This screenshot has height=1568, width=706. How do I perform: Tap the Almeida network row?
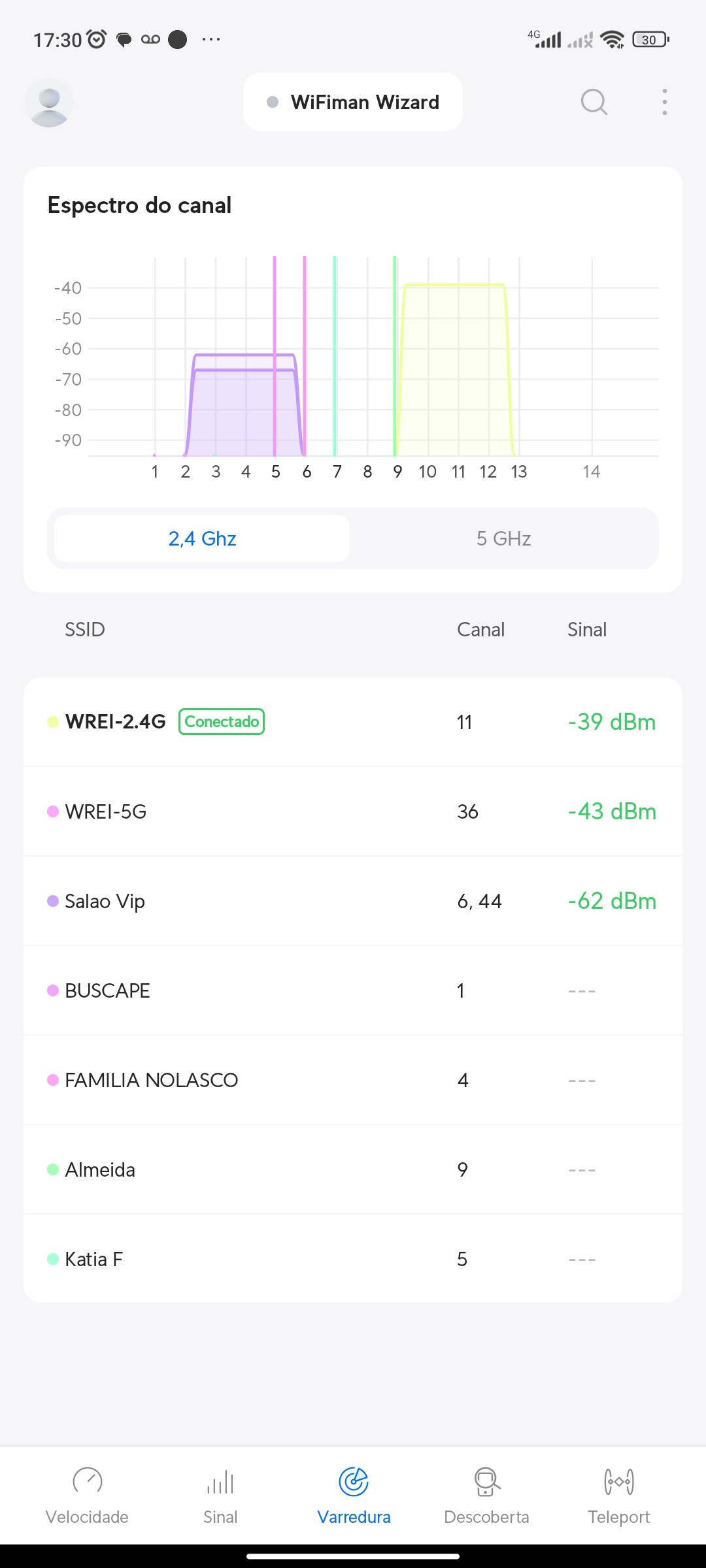(x=353, y=1169)
